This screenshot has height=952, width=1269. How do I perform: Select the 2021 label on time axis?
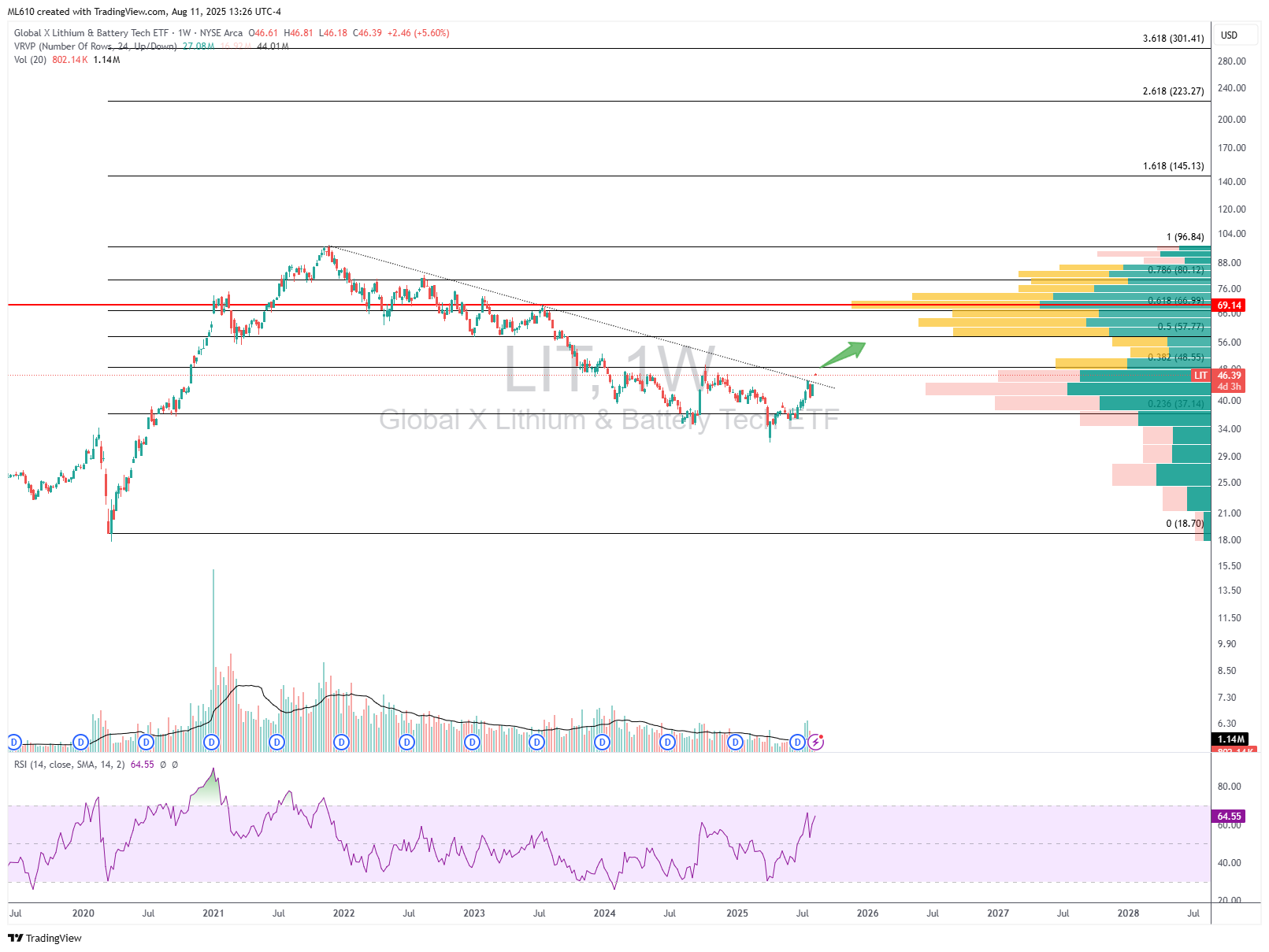pos(213,913)
